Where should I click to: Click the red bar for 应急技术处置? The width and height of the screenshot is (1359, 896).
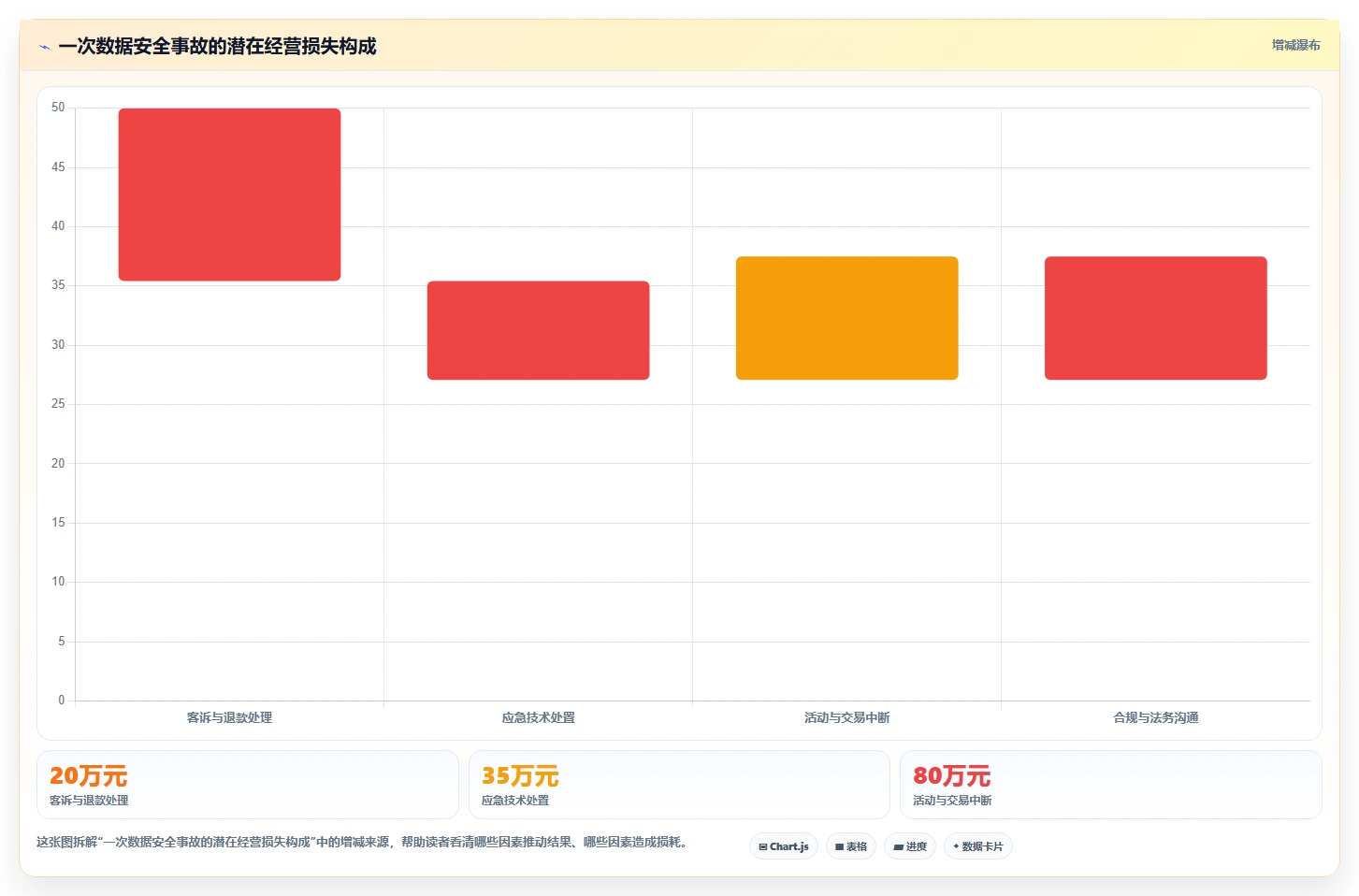coord(538,330)
